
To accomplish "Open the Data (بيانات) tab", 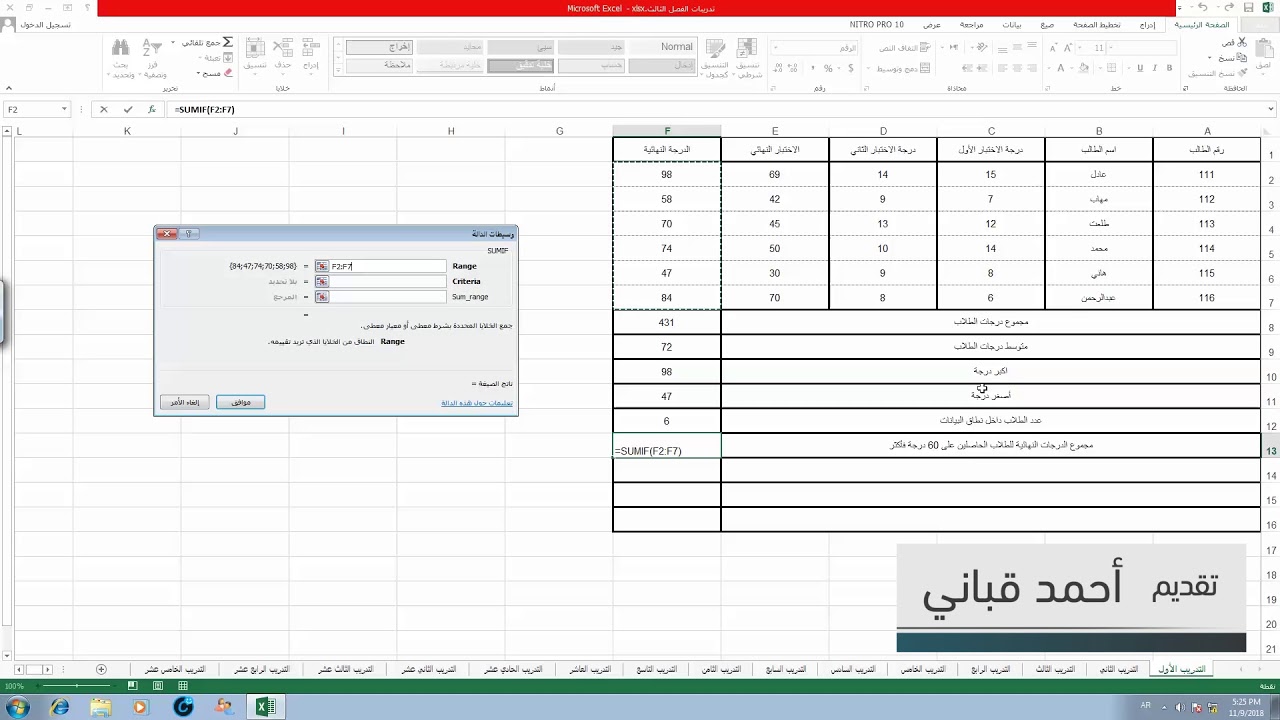I will 1012,24.
